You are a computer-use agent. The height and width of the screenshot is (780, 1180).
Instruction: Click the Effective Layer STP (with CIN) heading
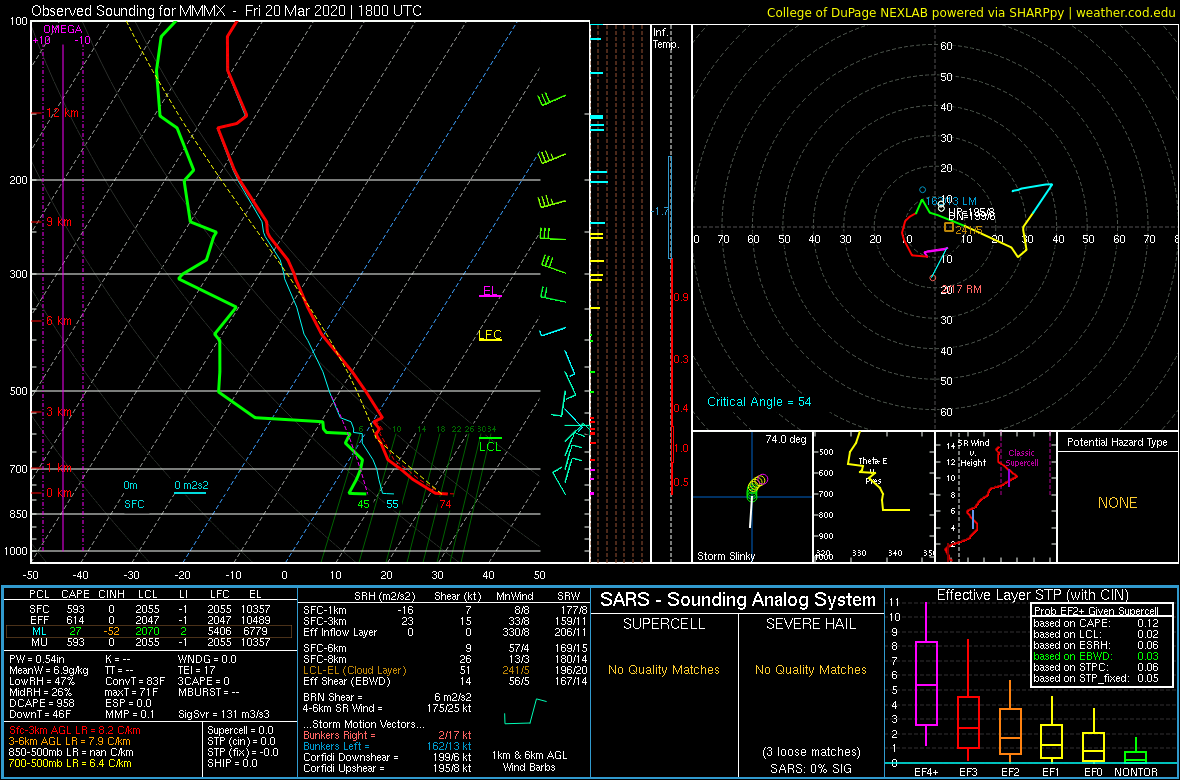[x=1032, y=595]
